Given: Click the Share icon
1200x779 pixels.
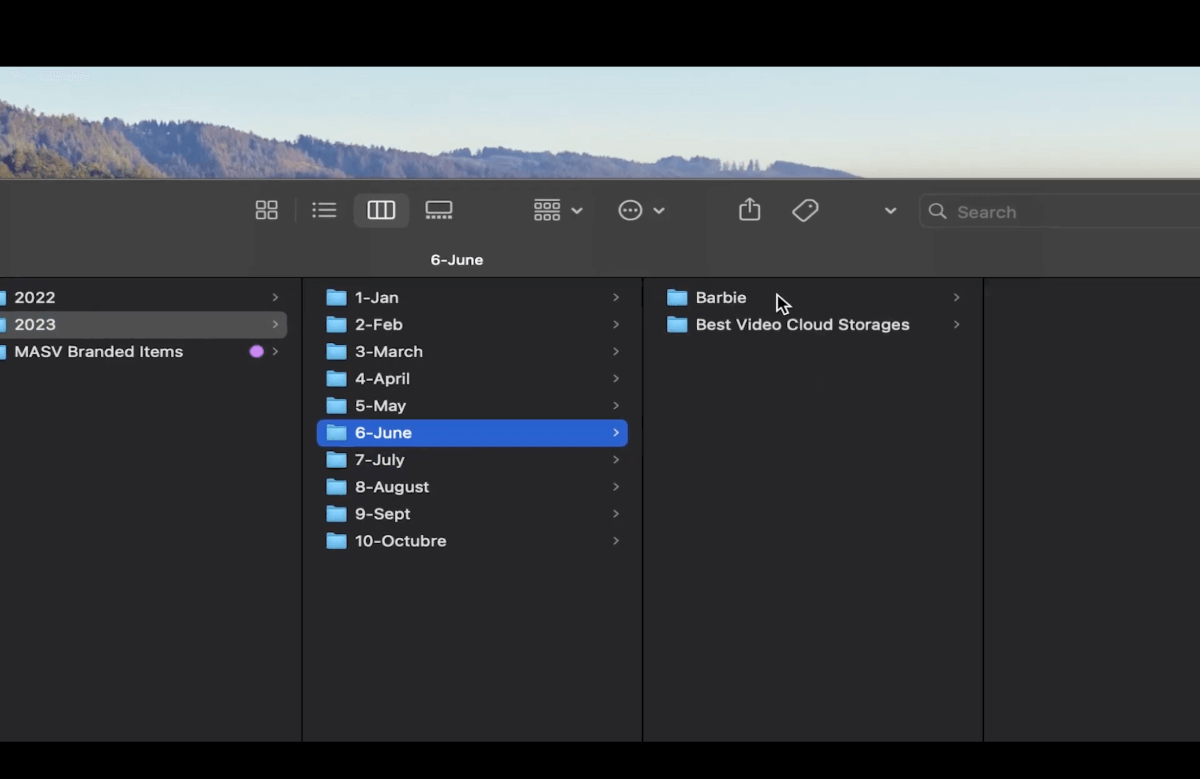Looking at the screenshot, I should click(x=750, y=210).
